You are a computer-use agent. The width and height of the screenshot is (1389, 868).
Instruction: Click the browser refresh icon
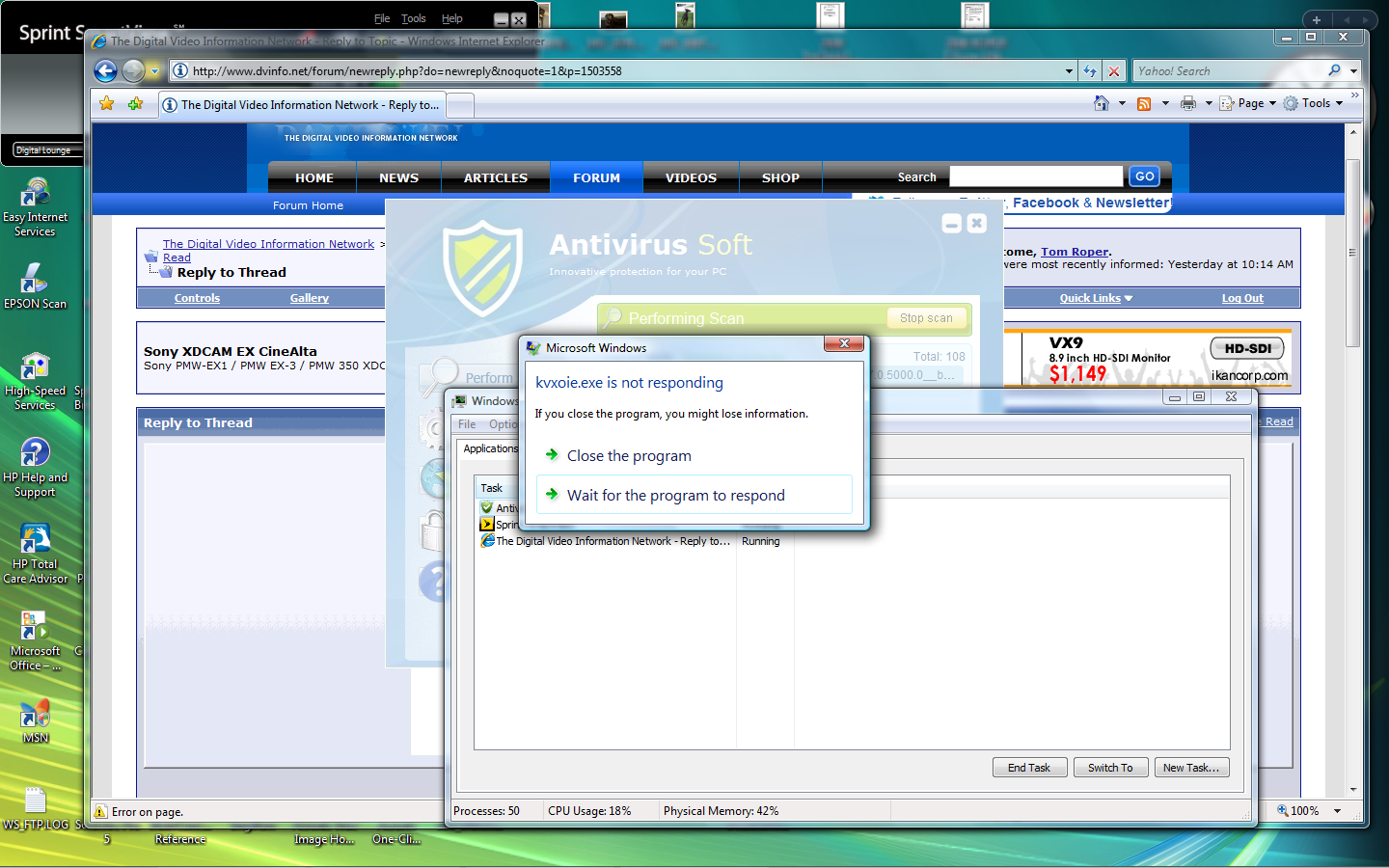point(1090,71)
